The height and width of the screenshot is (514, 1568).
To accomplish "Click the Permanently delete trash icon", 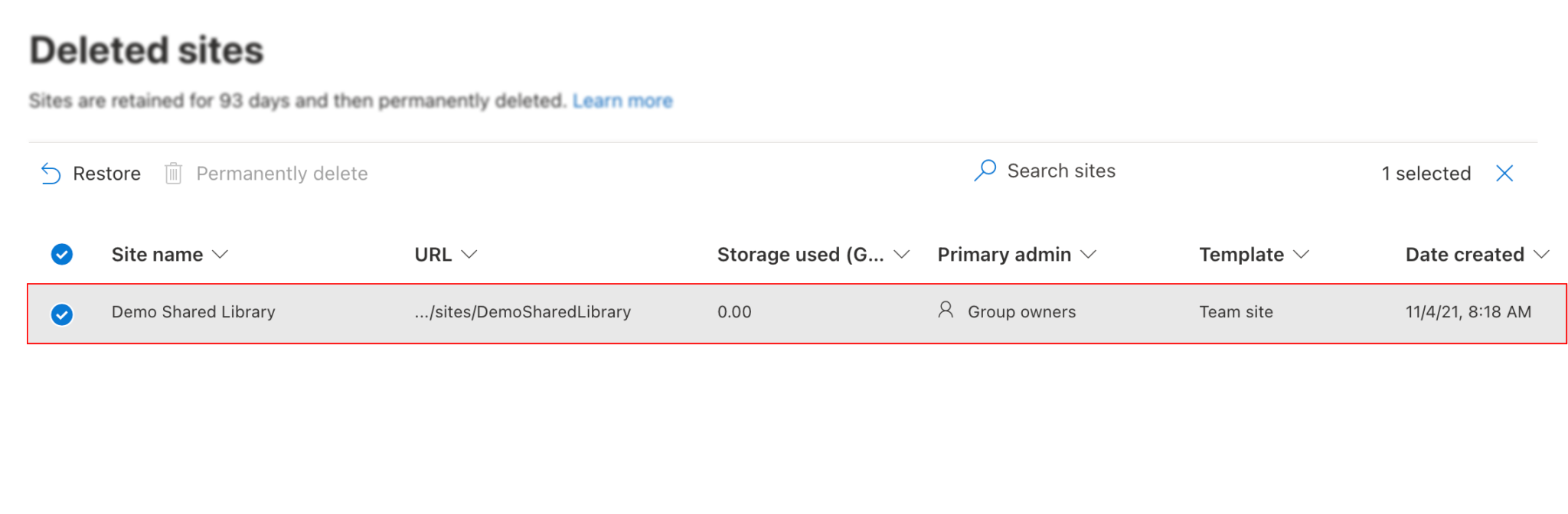I will coord(174,174).
